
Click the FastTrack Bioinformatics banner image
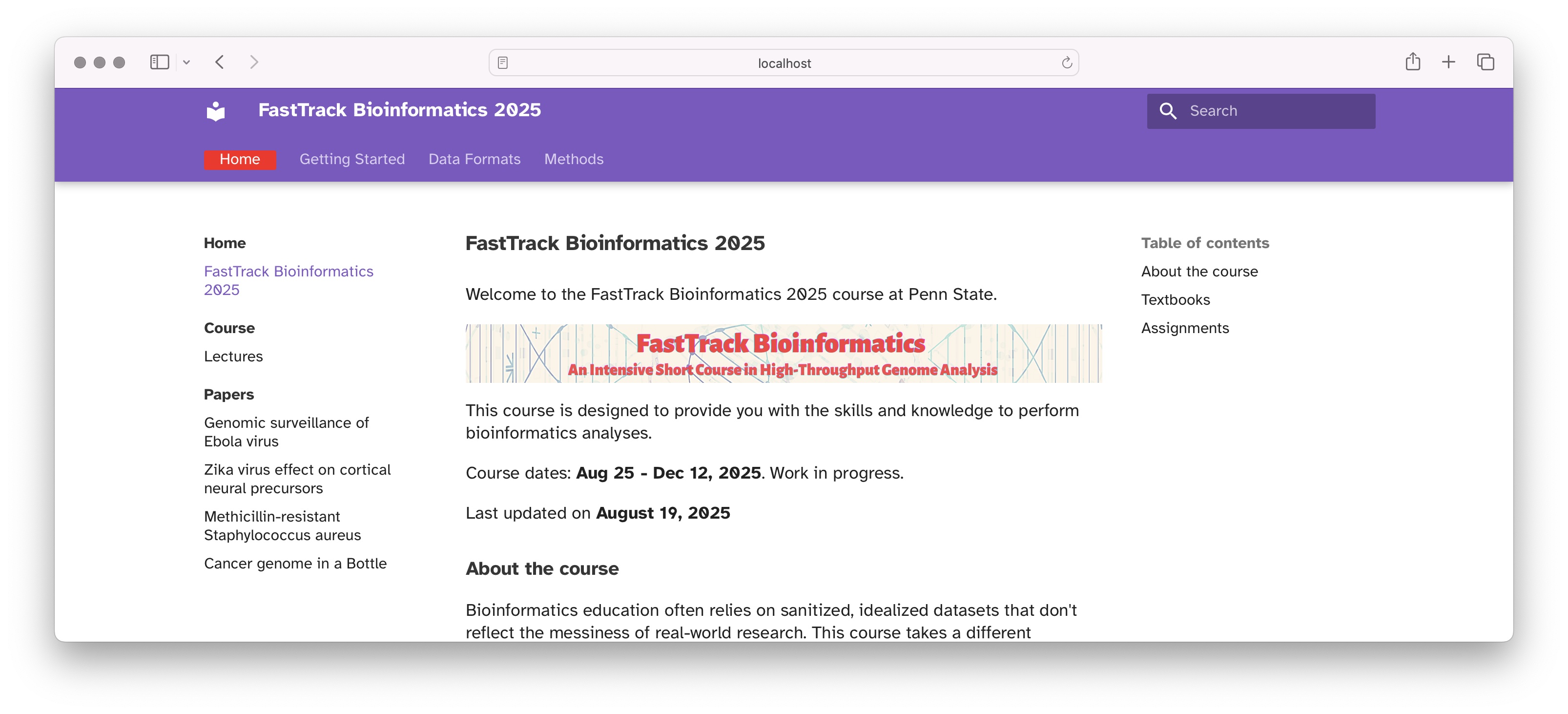tap(783, 354)
